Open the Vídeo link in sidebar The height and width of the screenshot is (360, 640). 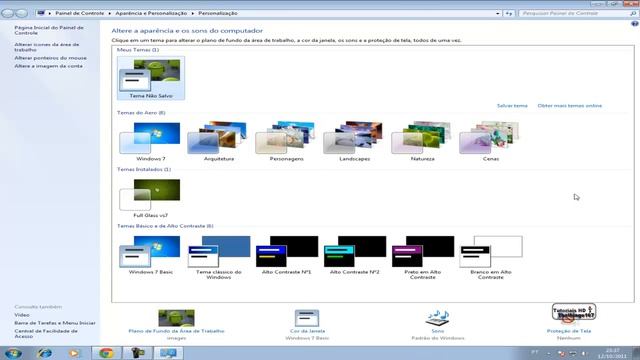point(22,315)
